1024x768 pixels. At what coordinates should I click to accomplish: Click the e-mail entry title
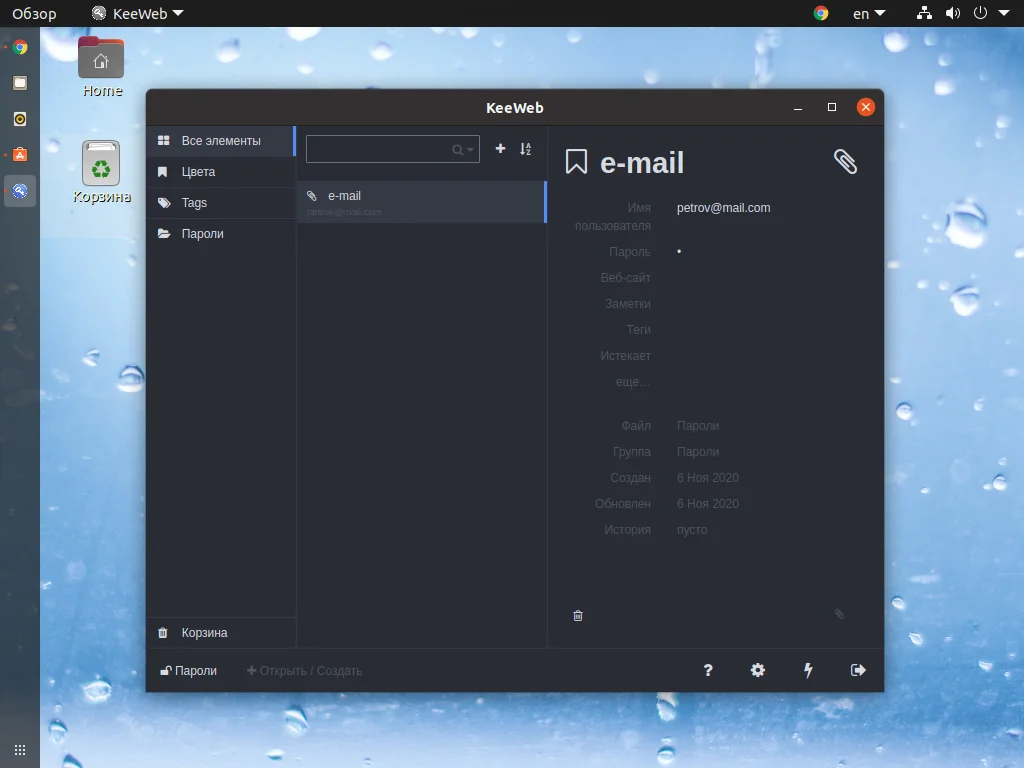pos(642,163)
